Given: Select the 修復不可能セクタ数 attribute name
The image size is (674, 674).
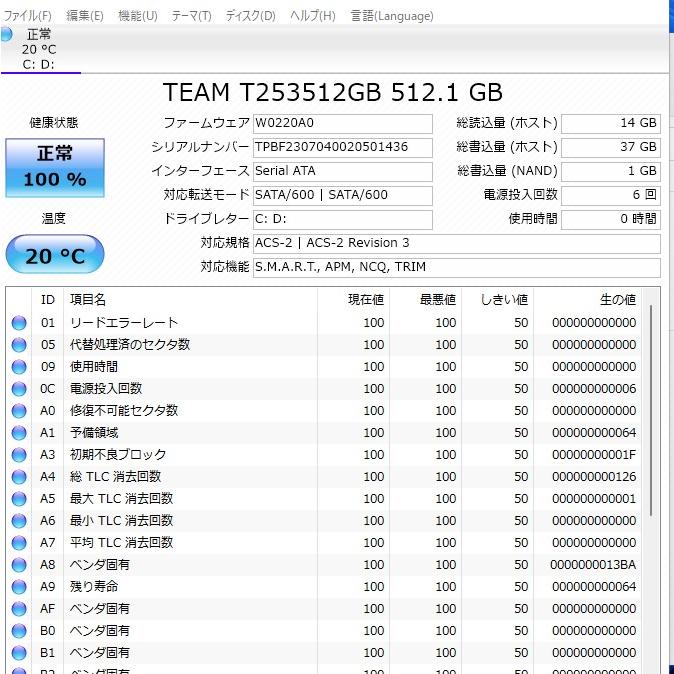Looking at the screenshot, I should pyautogui.click(x=124, y=411).
